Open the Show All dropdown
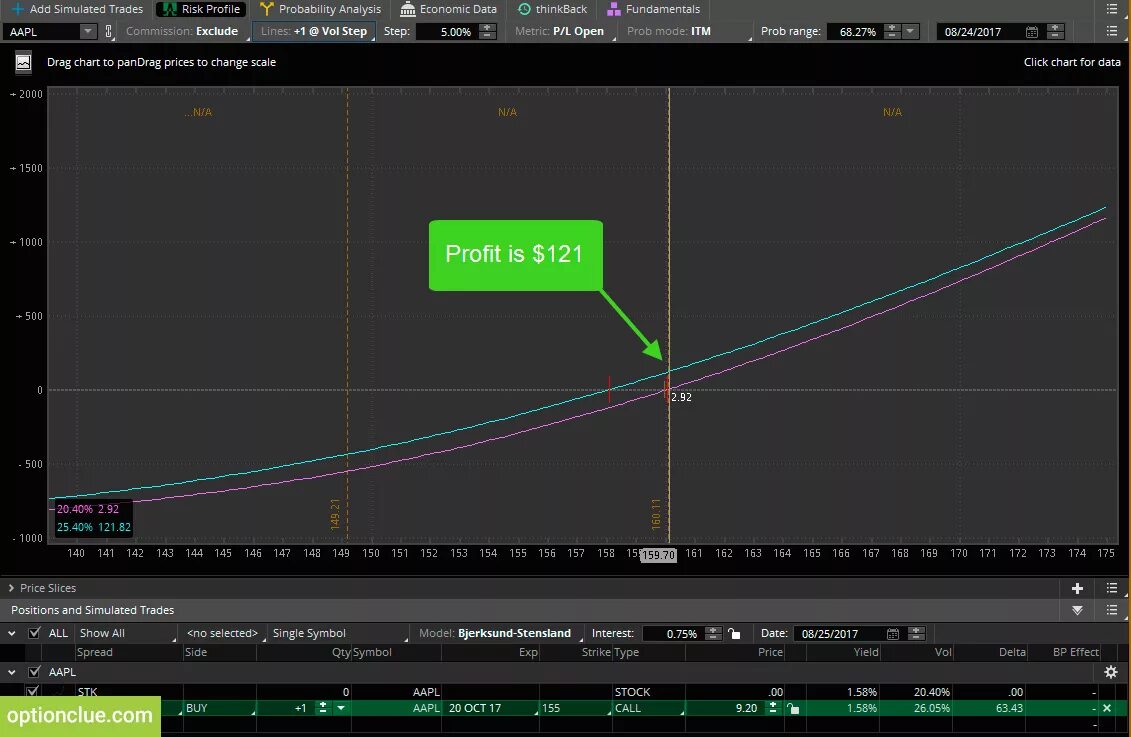1131x737 pixels. [126, 633]
